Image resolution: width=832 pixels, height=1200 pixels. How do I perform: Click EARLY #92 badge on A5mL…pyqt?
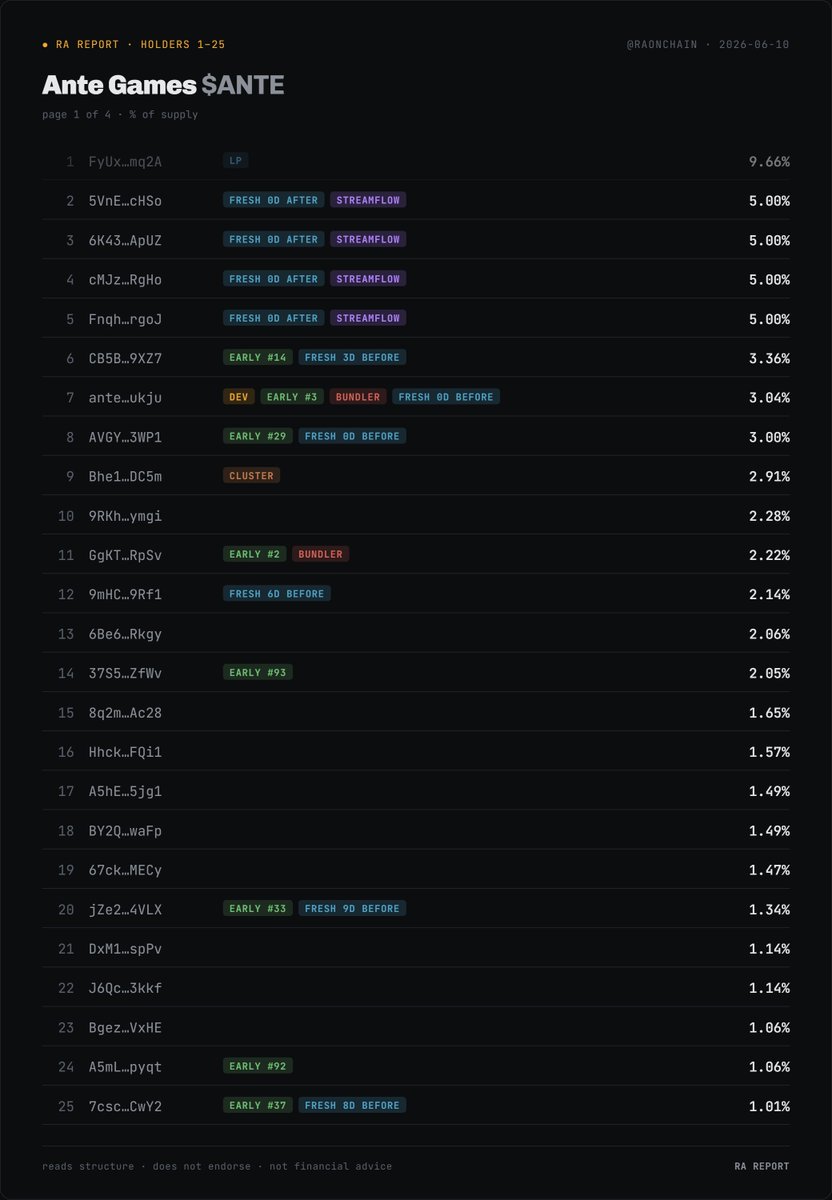(258, 1067)
